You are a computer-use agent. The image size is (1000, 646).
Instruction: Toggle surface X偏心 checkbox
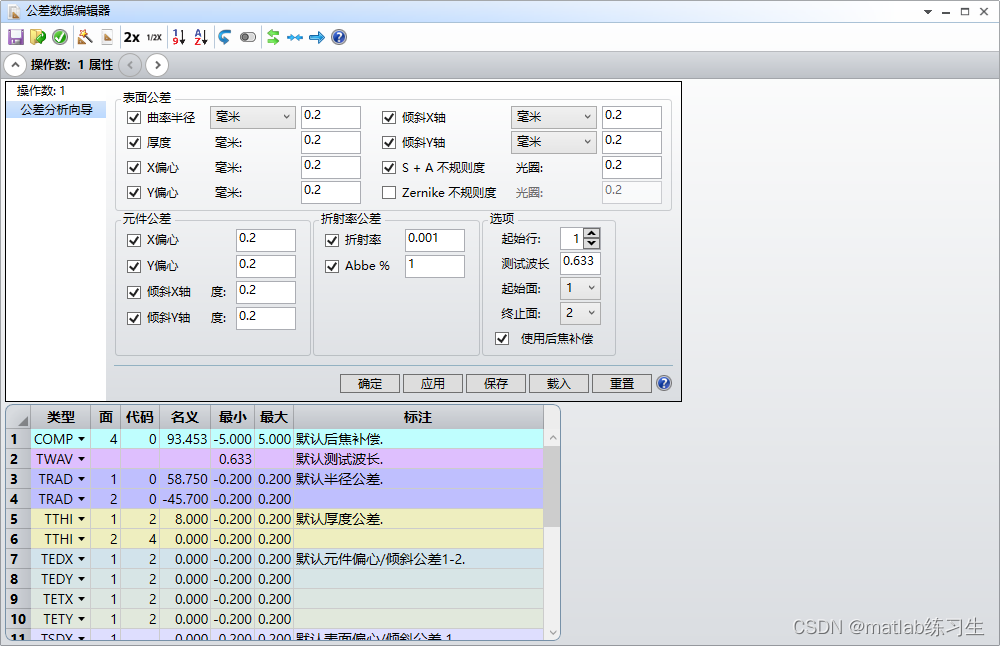(134, 168)
